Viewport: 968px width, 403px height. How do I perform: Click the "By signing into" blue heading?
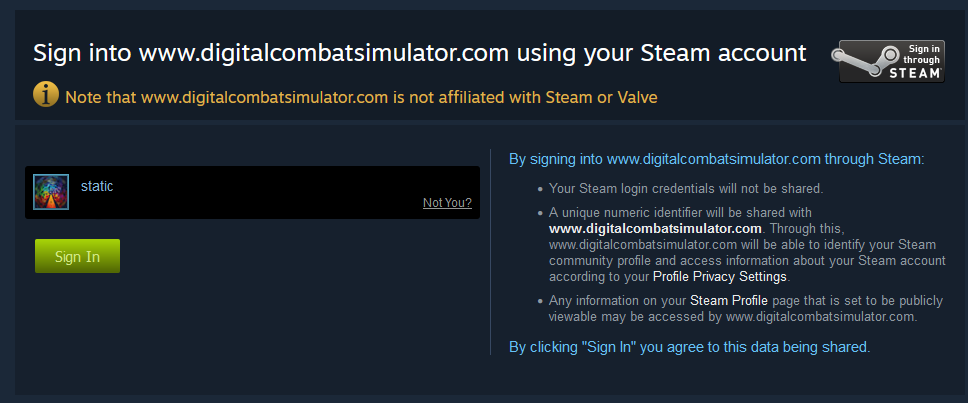tap(716, 158)
